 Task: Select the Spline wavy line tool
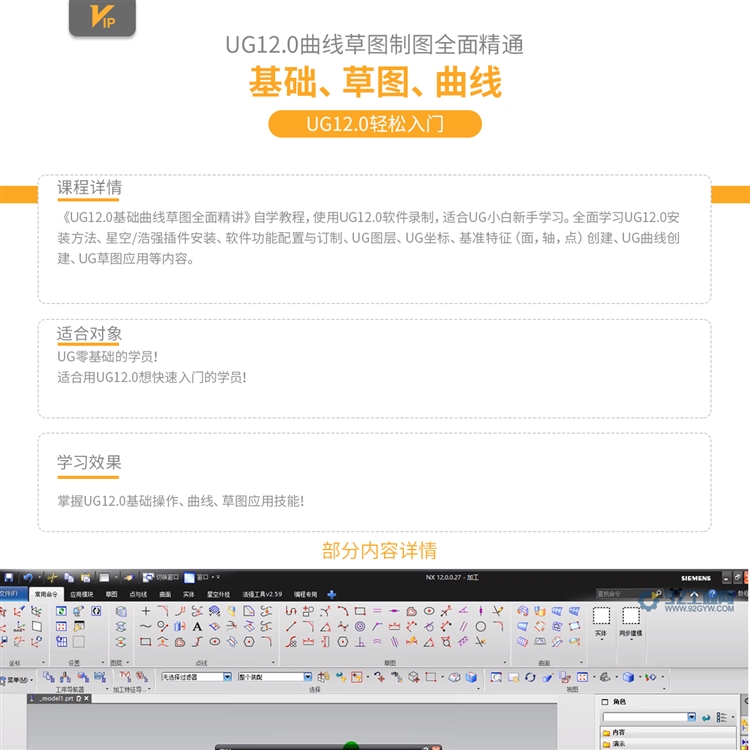pyautogui.click(x=146, y=626)
